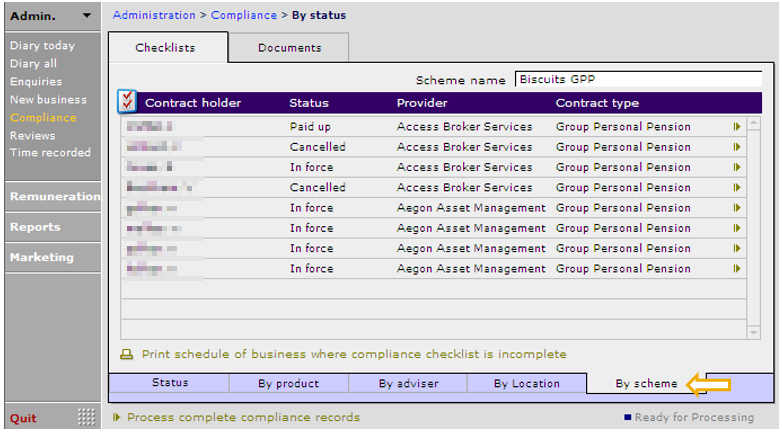Click scrollbar up arrow in the checklist table
Viewport: 782px width, 432px height.
coord(754,123)
